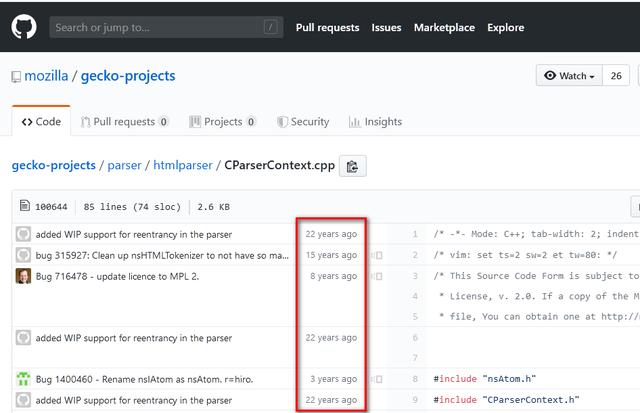This screenshot has height=413, width=640.
Task: Click author avatar for Bug 1400460 commit
Action: coord(23,379)
